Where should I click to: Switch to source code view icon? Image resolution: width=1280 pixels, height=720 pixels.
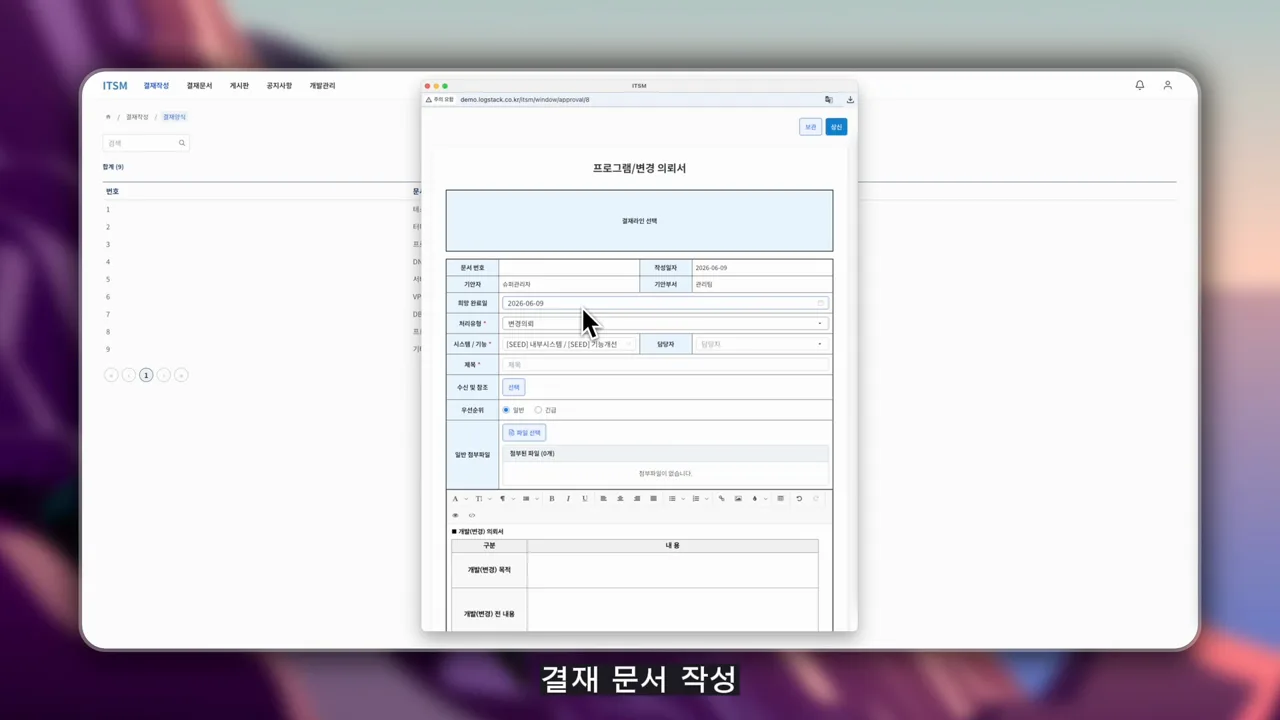(472, 515)
